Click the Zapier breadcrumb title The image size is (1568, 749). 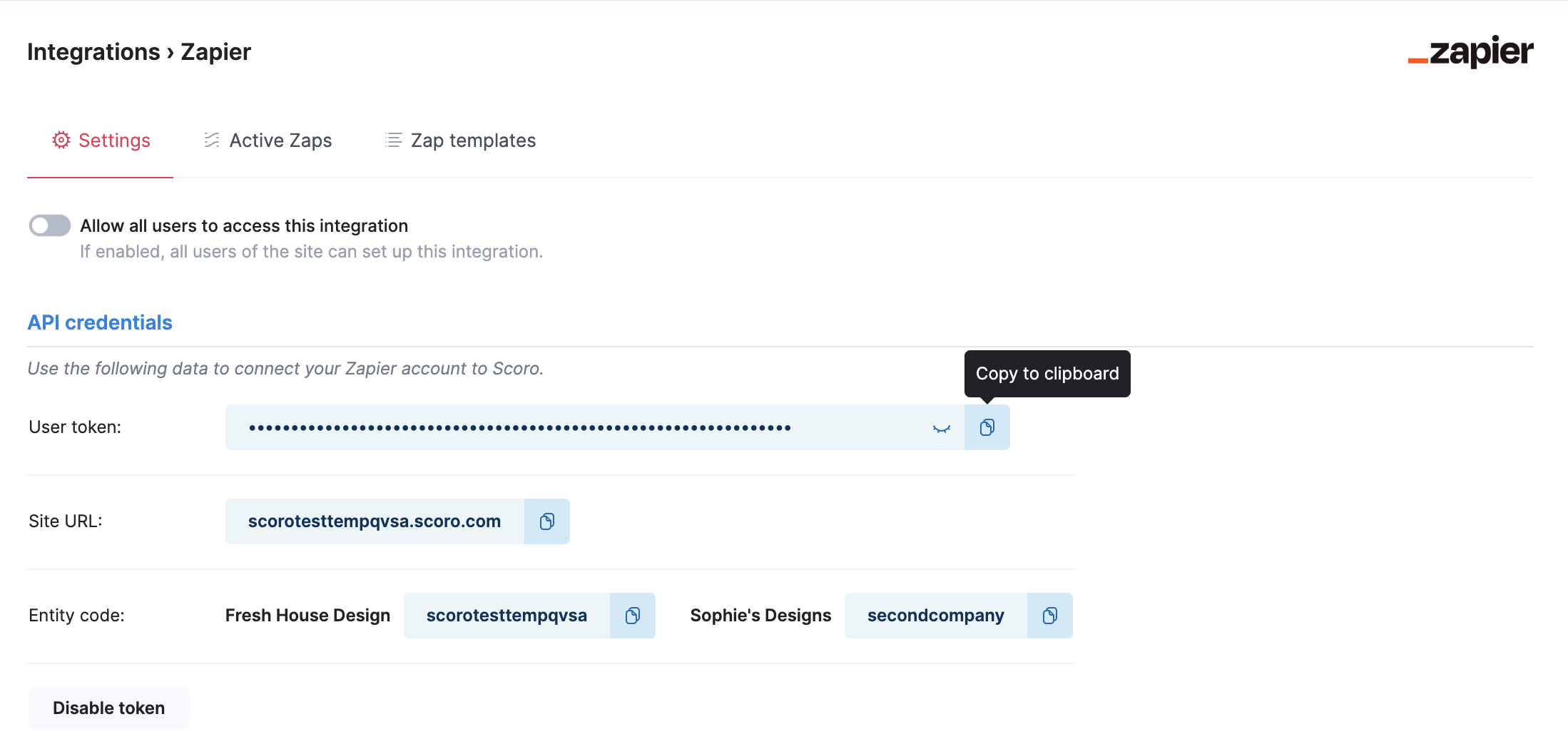click(215, 52)
